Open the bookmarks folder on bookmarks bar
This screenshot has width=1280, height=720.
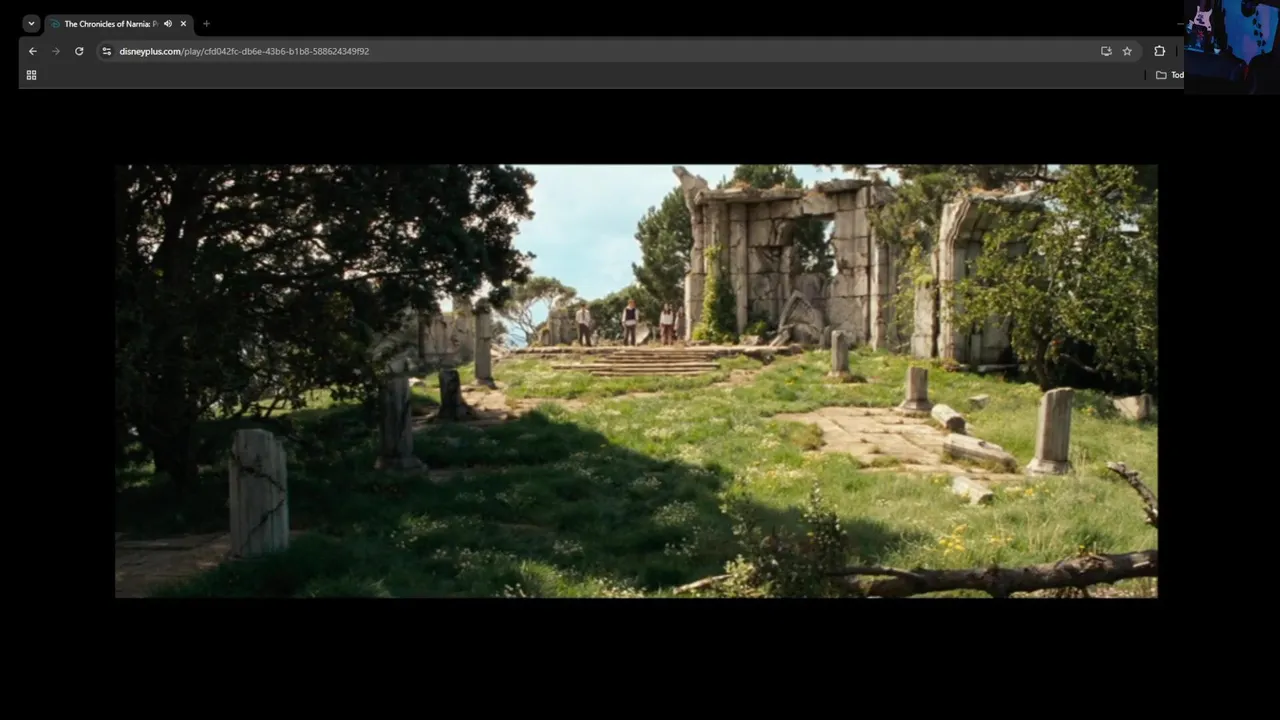pyautogui.click(x=1169, y=75)
